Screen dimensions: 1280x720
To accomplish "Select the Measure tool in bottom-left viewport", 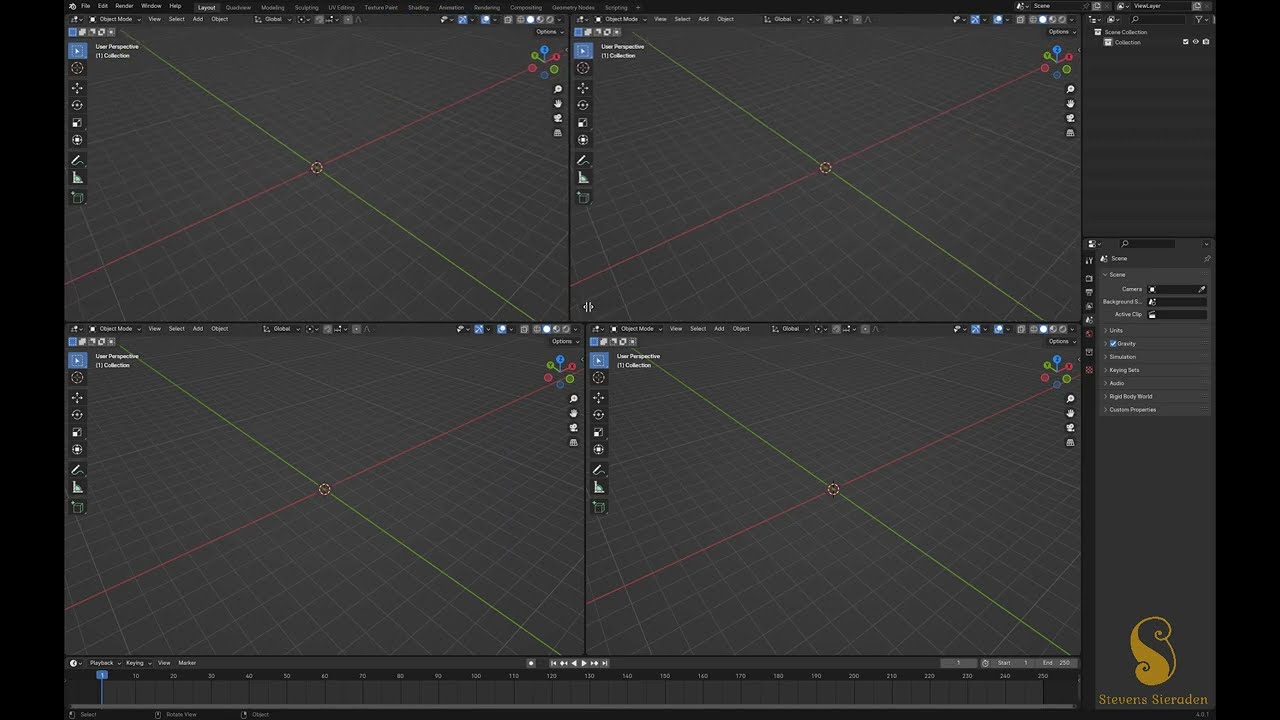I will (x=77, y=487).
